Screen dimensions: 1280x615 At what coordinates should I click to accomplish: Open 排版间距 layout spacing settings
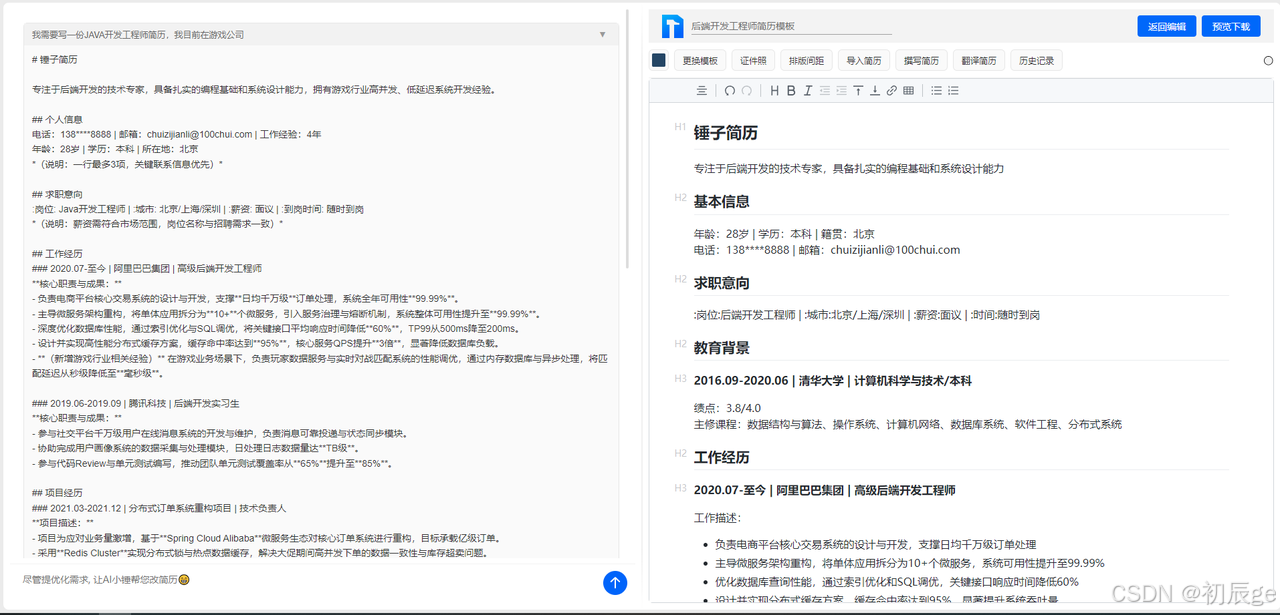pyautogui.click(x=806, y=60)
